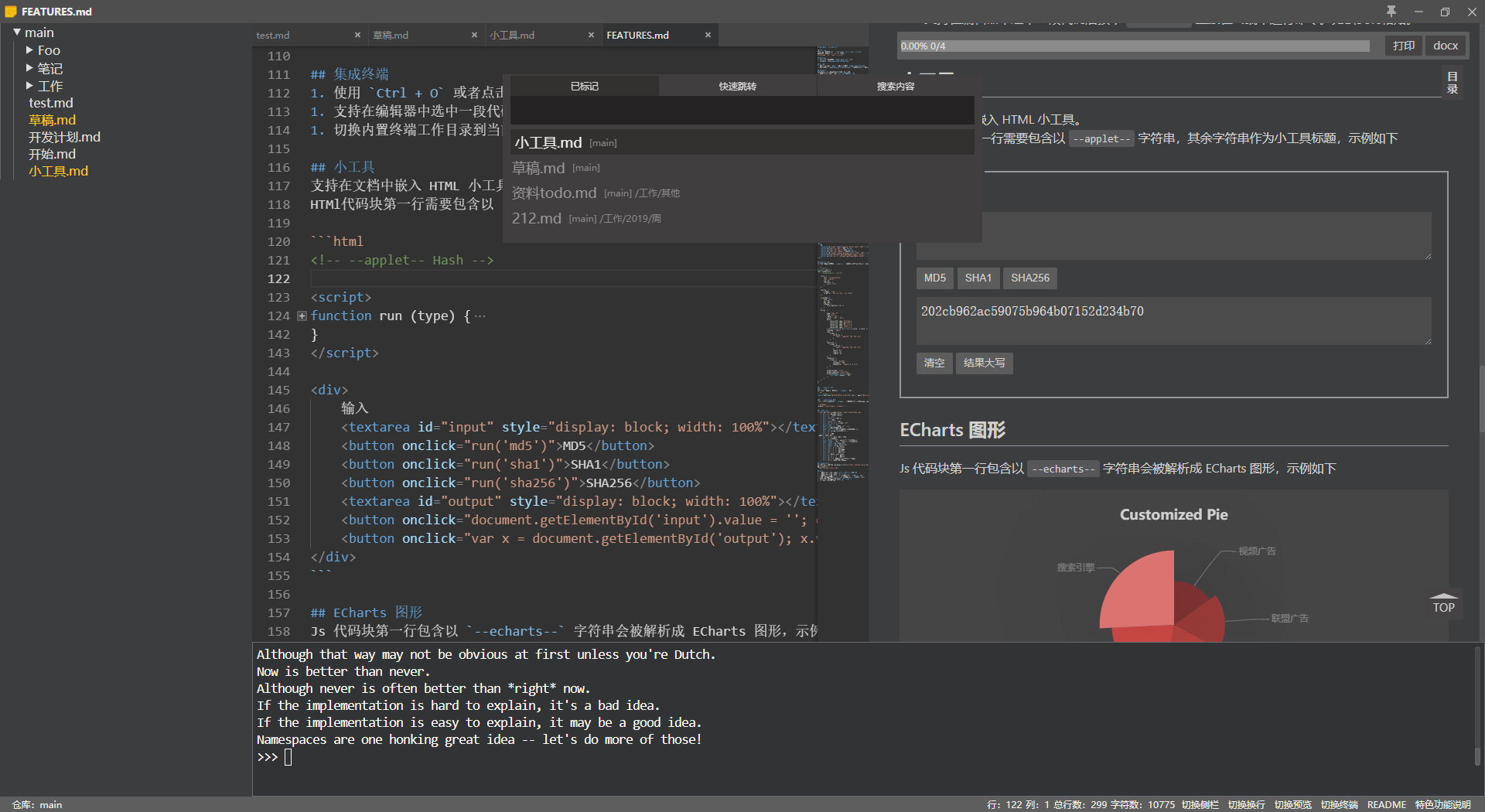The width and height of the screenshot is (1485, 812).
Task: Click the 0.00% 0/4 progress bar
Action: pos(1134,46)
